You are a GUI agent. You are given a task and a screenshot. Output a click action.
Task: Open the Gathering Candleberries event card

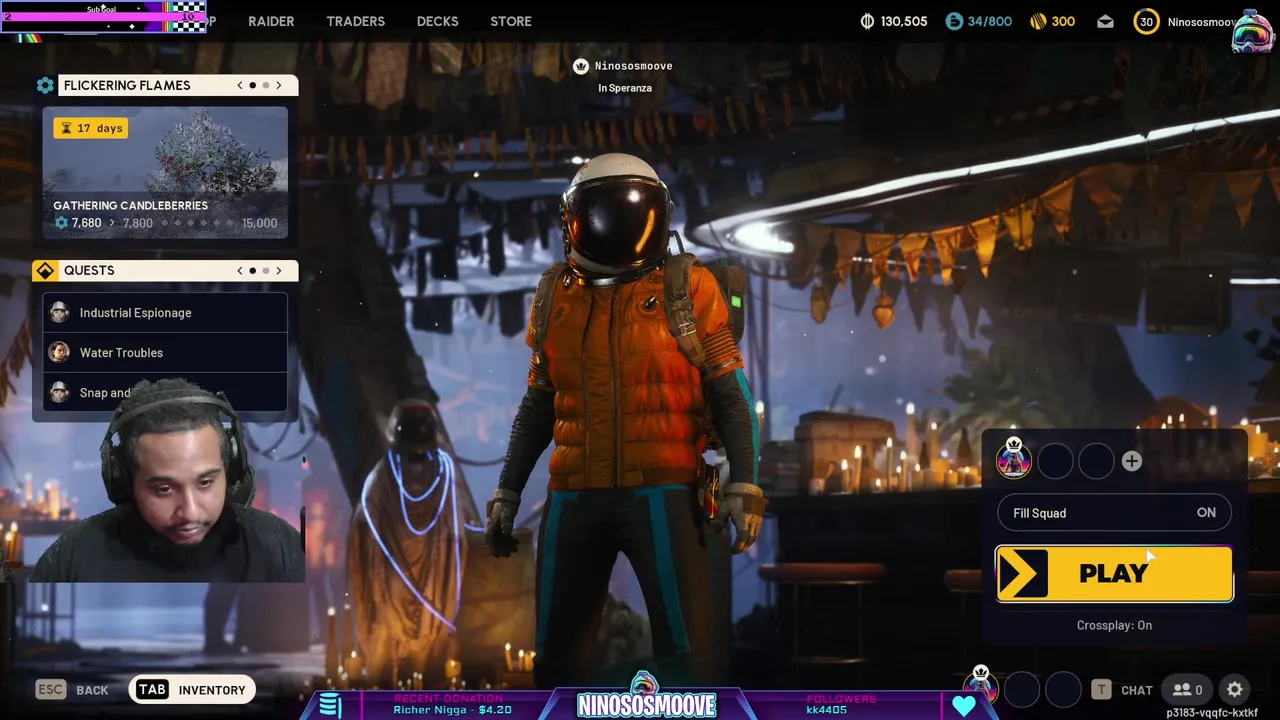pyautogui.click(x=165, y=172)
